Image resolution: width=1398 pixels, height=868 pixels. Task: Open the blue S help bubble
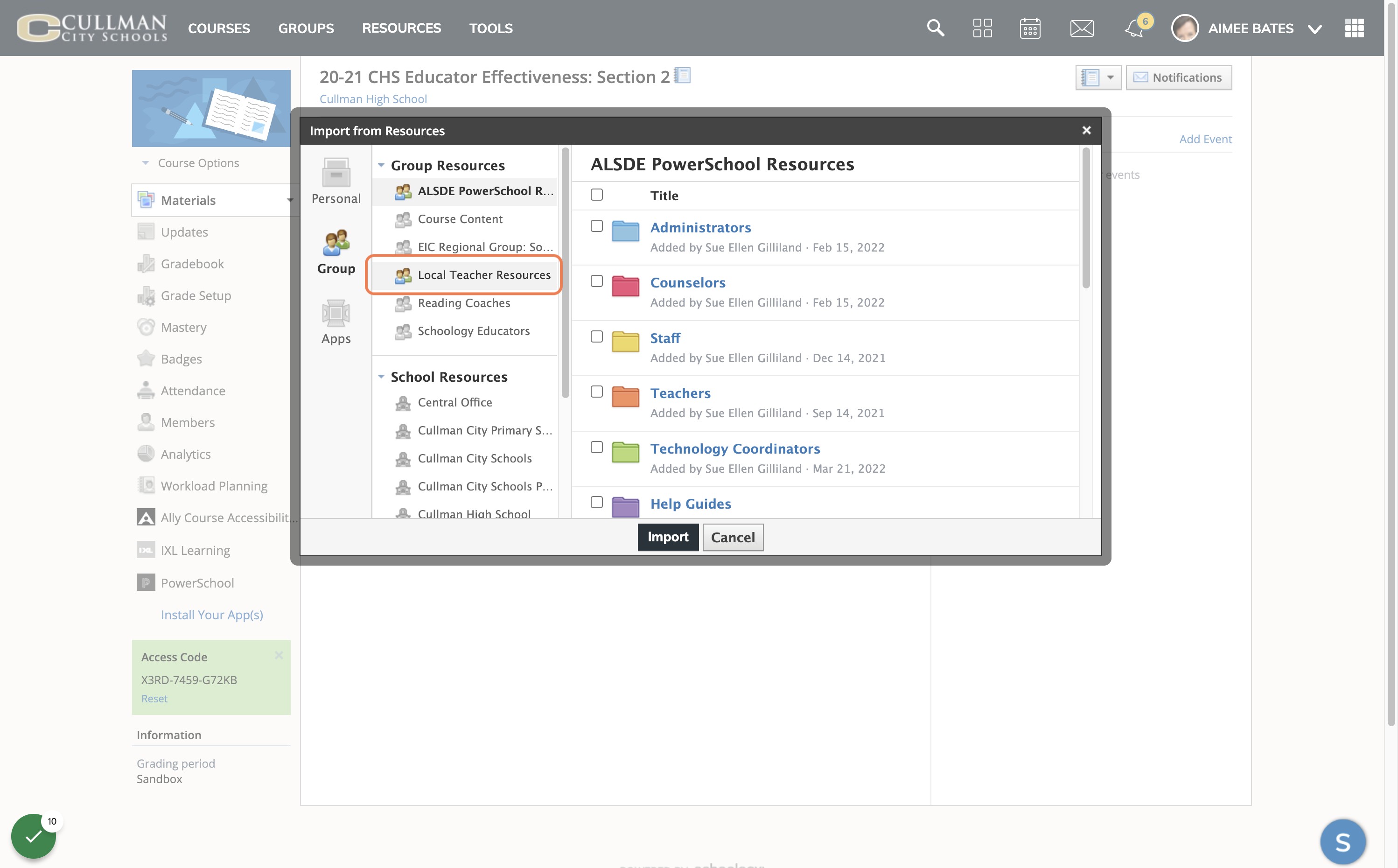[1342, 841]
